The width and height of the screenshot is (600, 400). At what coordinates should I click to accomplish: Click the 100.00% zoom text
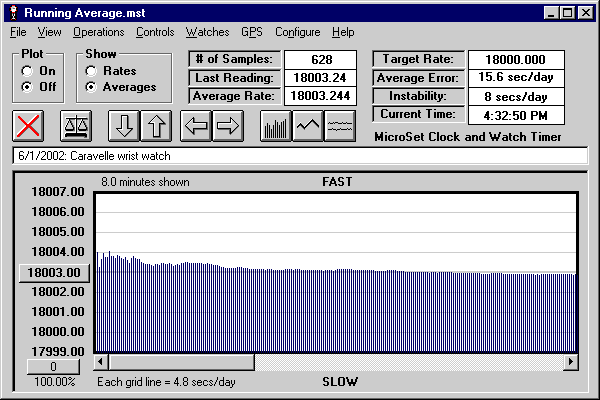[55, 382]
